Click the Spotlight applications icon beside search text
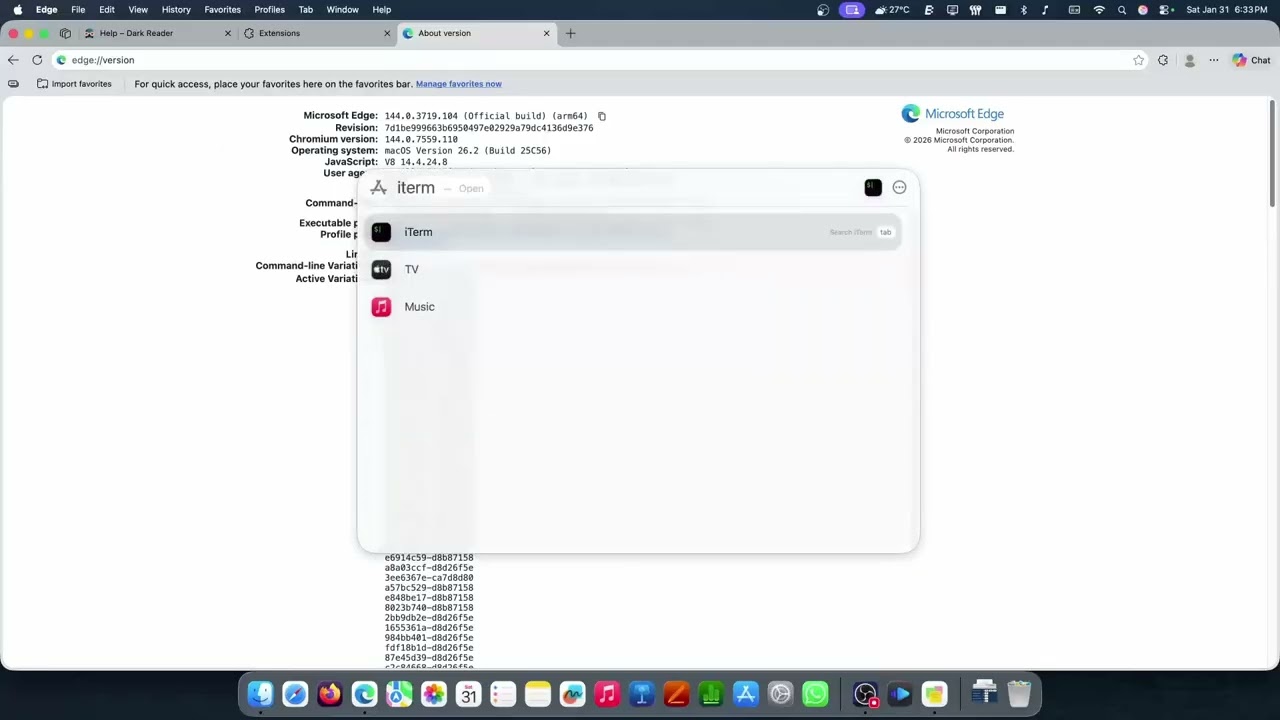 pyautogui.click(x=378, y=188)
